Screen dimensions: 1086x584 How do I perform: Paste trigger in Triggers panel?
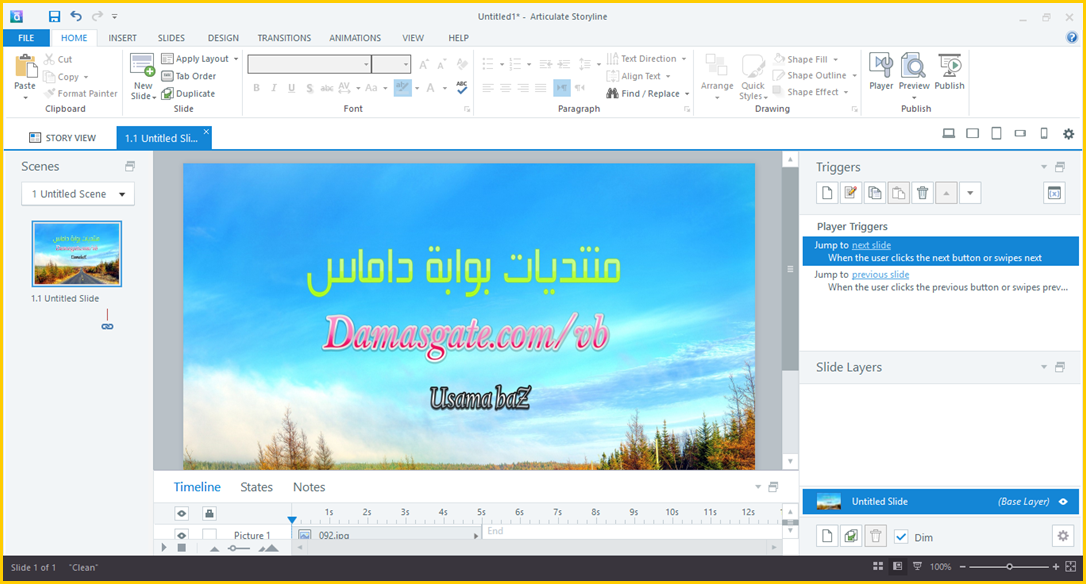[x=898, y=193]
